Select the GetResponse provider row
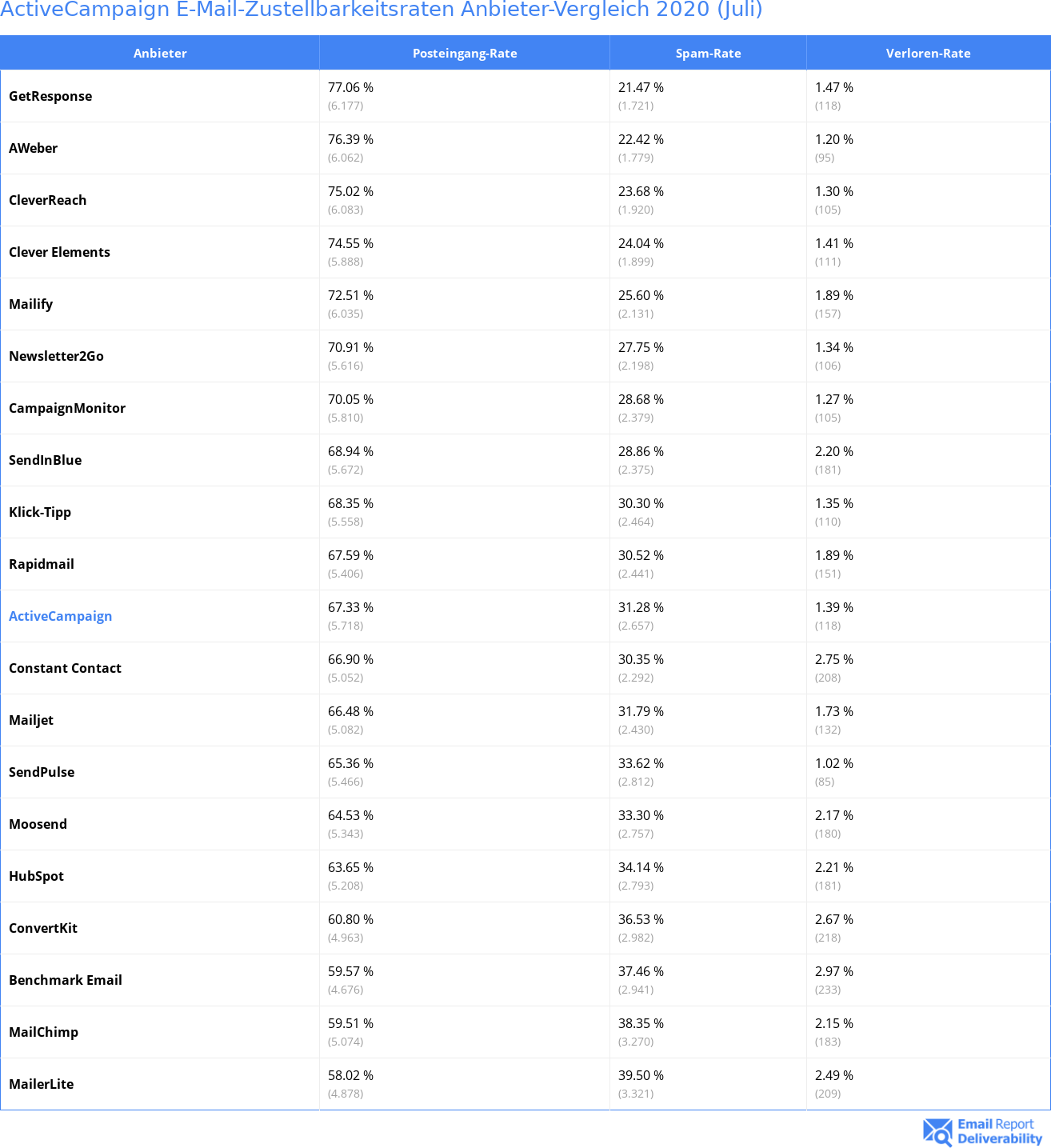The height and width of the screenshot is (1148, 1051). click(x=50, y=96)
